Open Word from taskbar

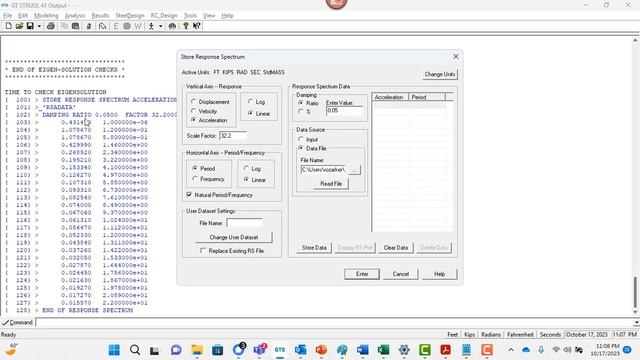362,350
